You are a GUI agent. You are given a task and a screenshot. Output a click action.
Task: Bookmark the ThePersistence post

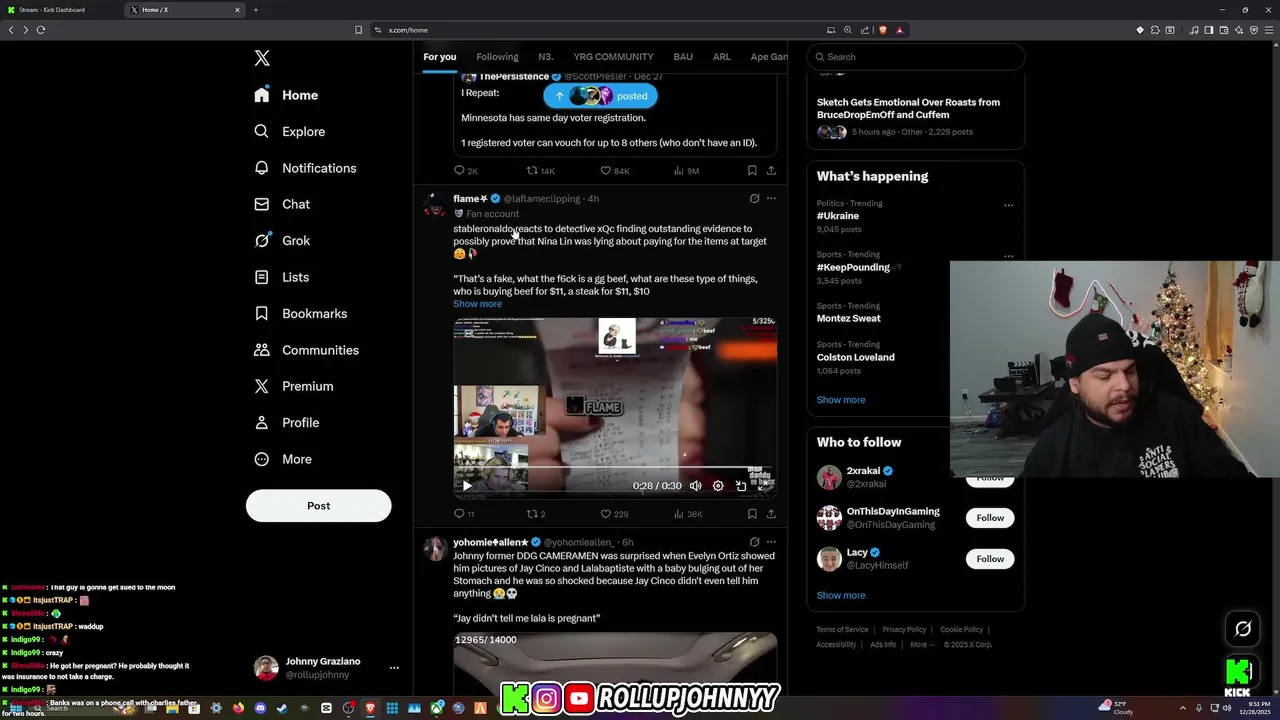[x=752, y=171]
